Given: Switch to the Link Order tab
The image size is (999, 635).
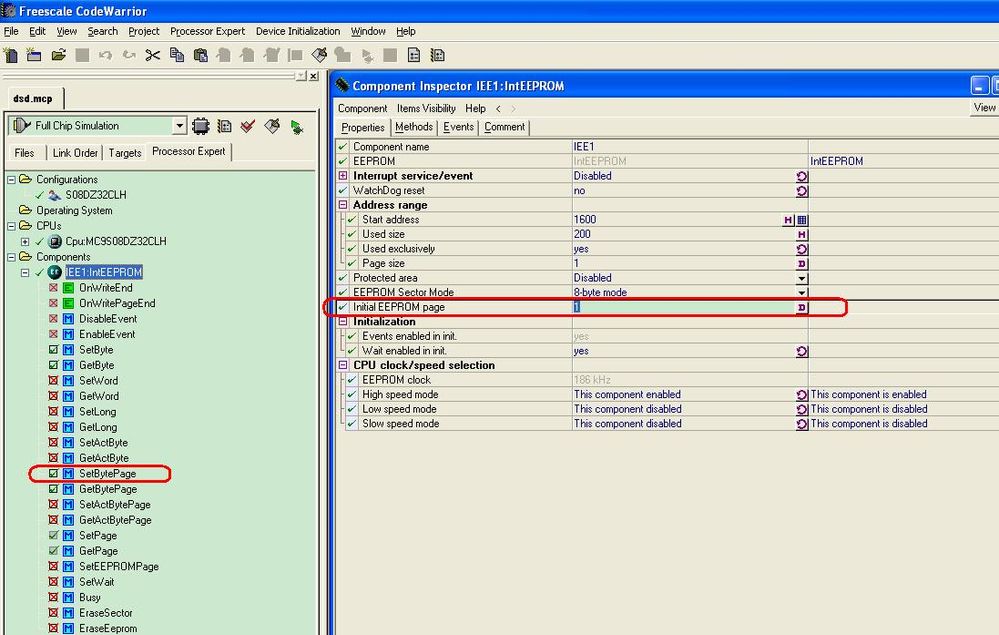Looking at the screenshot, I should (75, 153).
